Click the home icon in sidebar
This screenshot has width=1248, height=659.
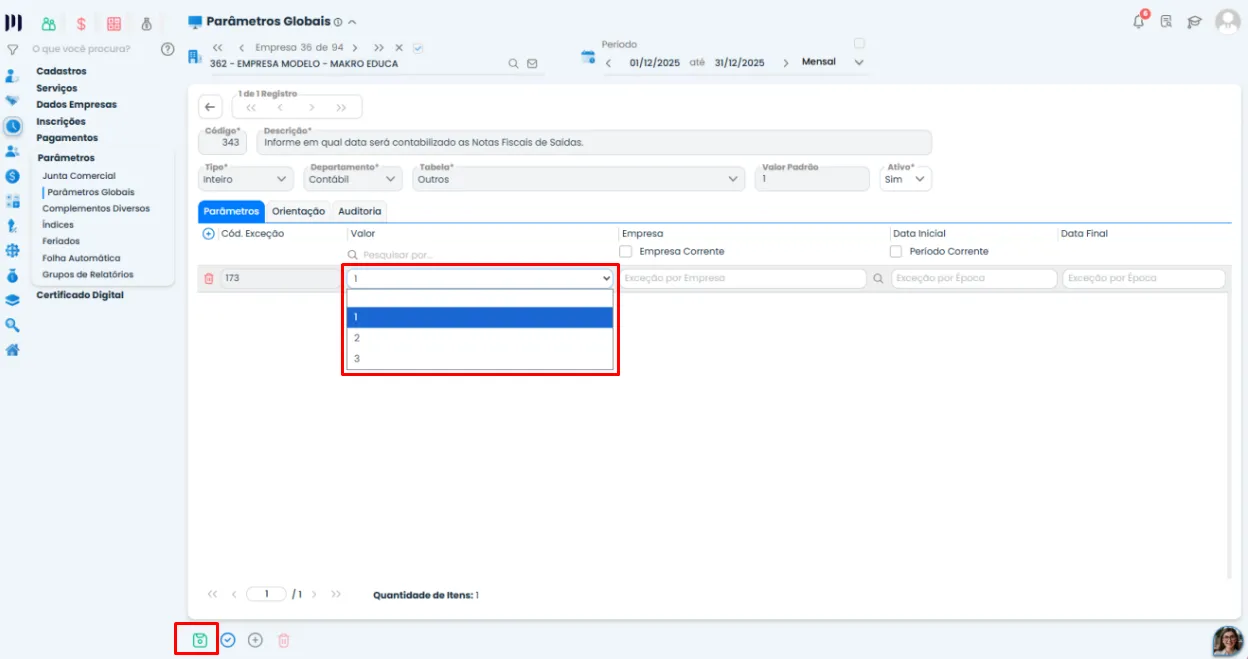point(13,350)
